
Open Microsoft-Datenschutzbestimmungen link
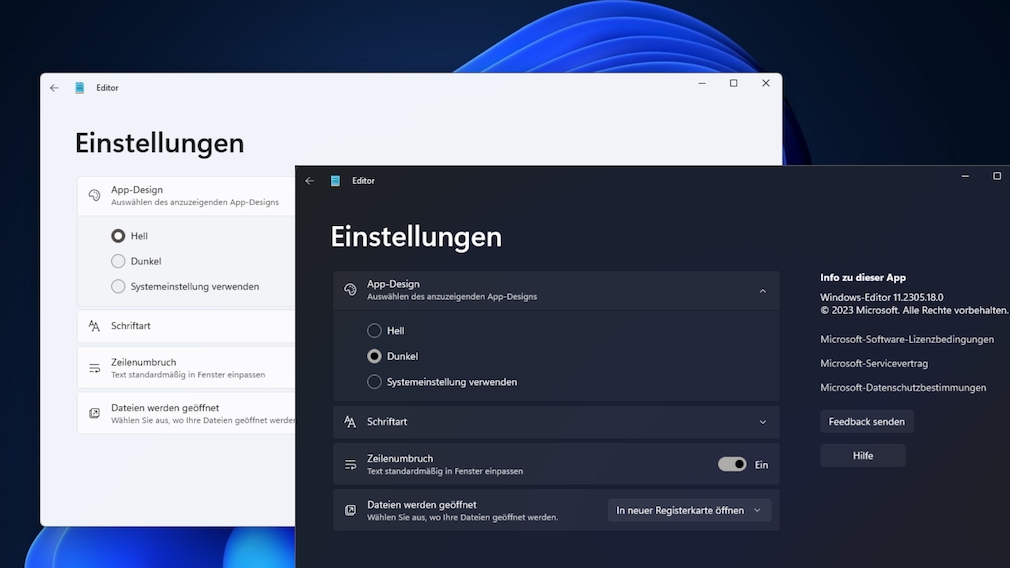[x=903, y=388]
